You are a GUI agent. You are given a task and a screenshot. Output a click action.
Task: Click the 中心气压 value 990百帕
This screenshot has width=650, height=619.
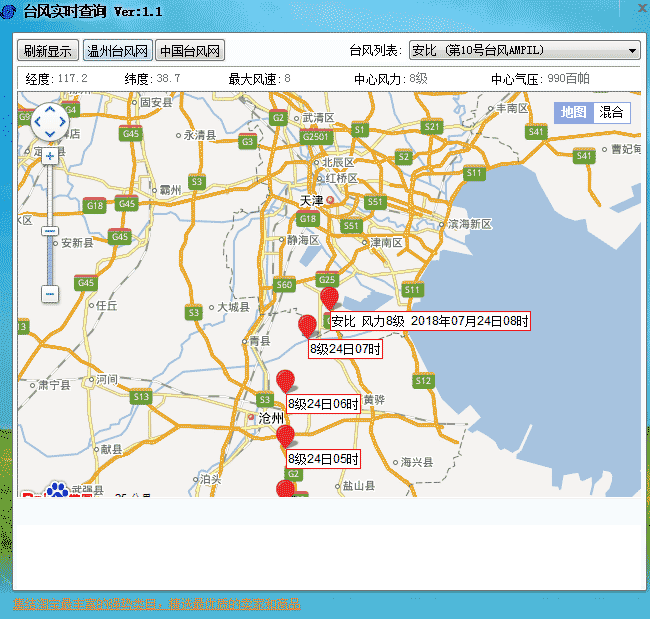click(x=568, y=78)
